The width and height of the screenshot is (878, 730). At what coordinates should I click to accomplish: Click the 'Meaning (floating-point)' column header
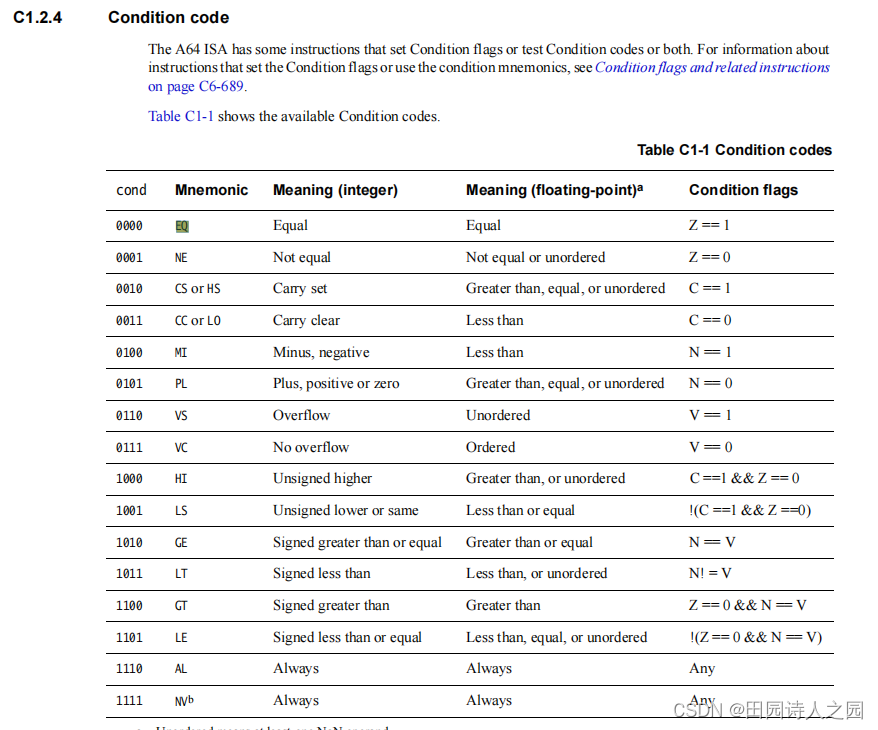click(x=554, y=190)
